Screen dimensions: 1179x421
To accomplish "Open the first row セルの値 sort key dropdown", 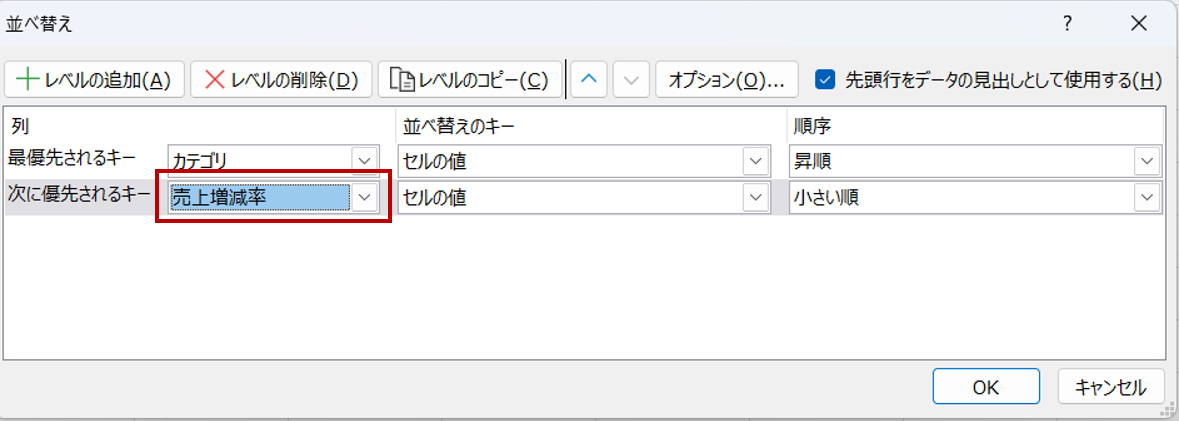I will pyautogui.click(x=755, y=160).
